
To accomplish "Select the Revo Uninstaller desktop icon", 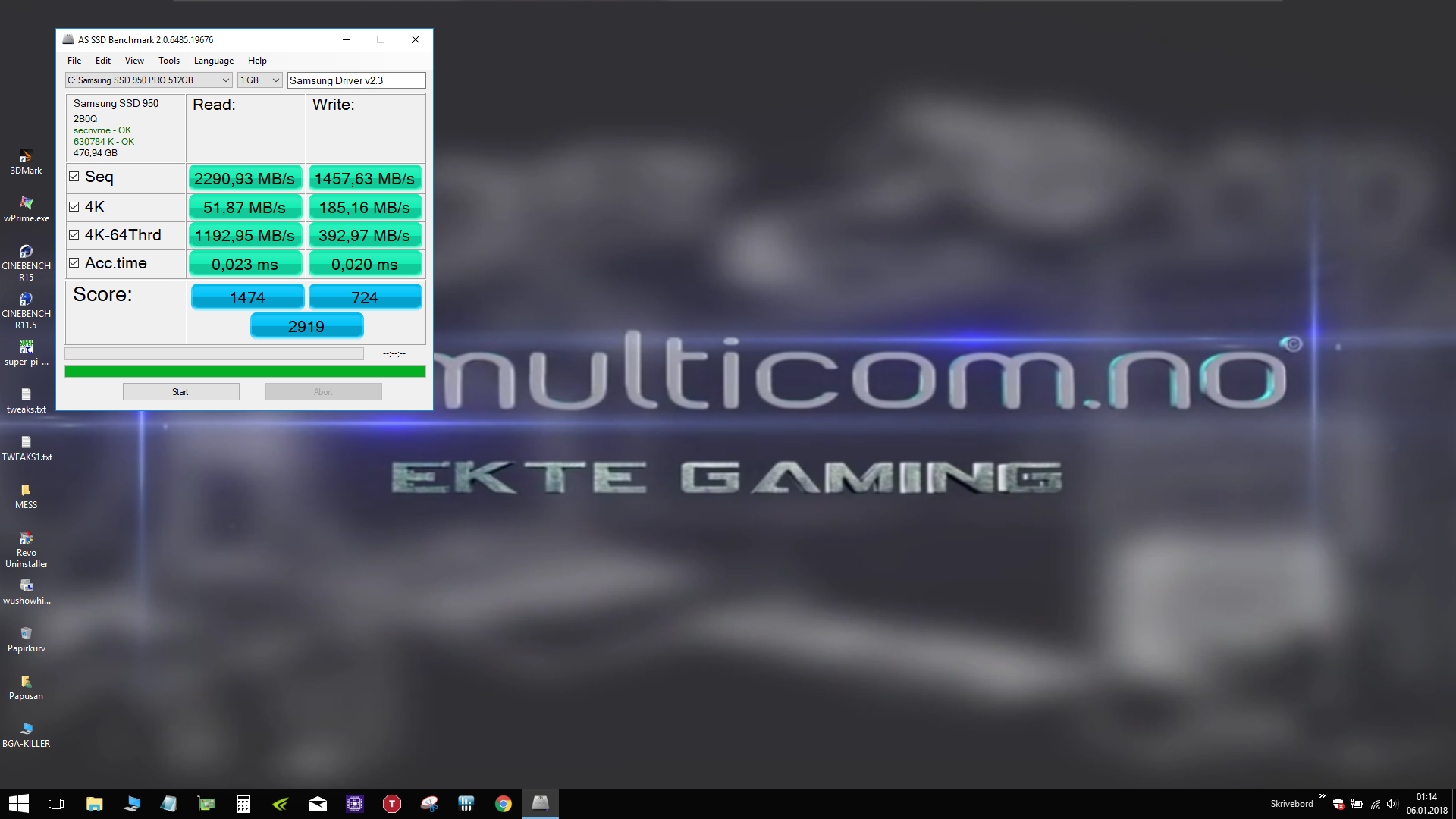I will pos(26,549).
